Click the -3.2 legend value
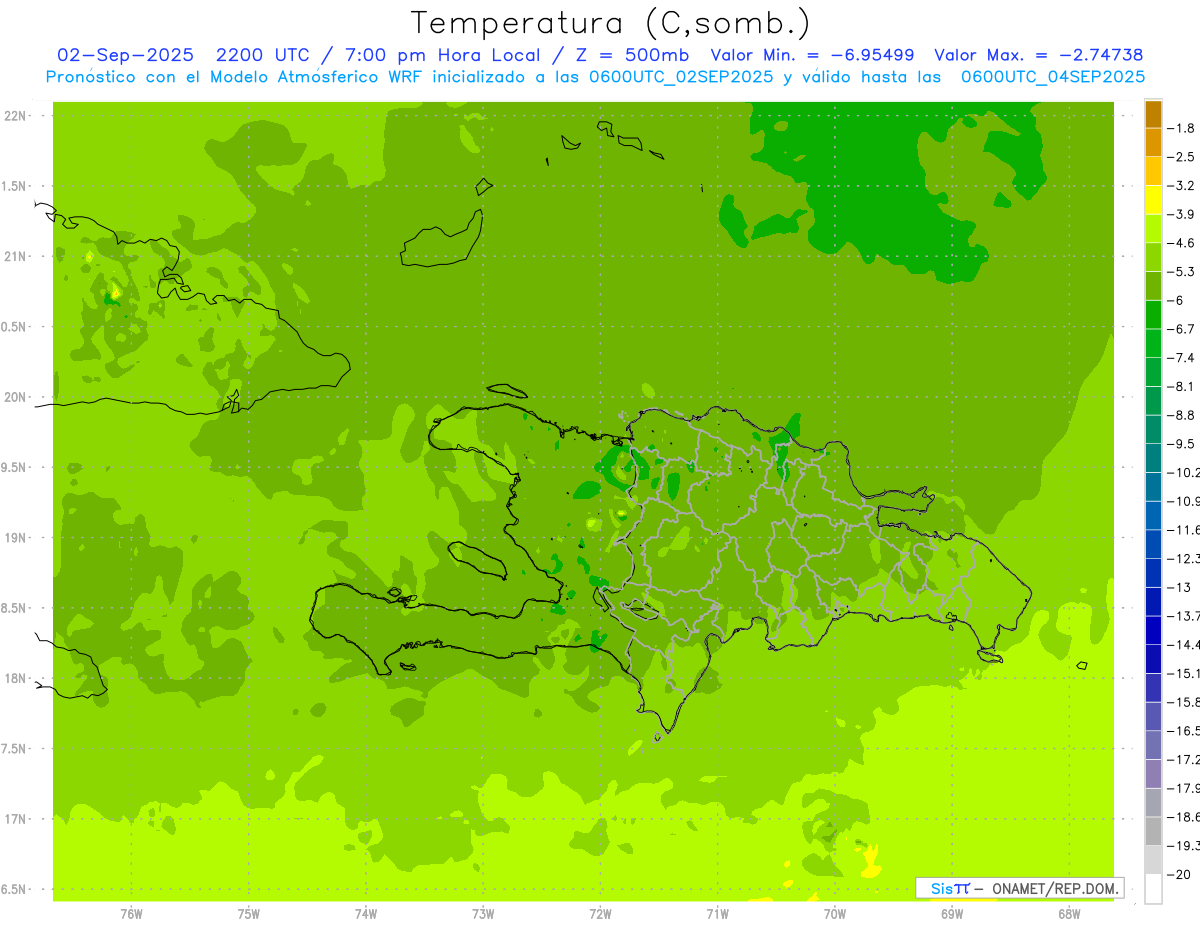The height and width of the screenshot is (927, 1200). [1182, 186]
